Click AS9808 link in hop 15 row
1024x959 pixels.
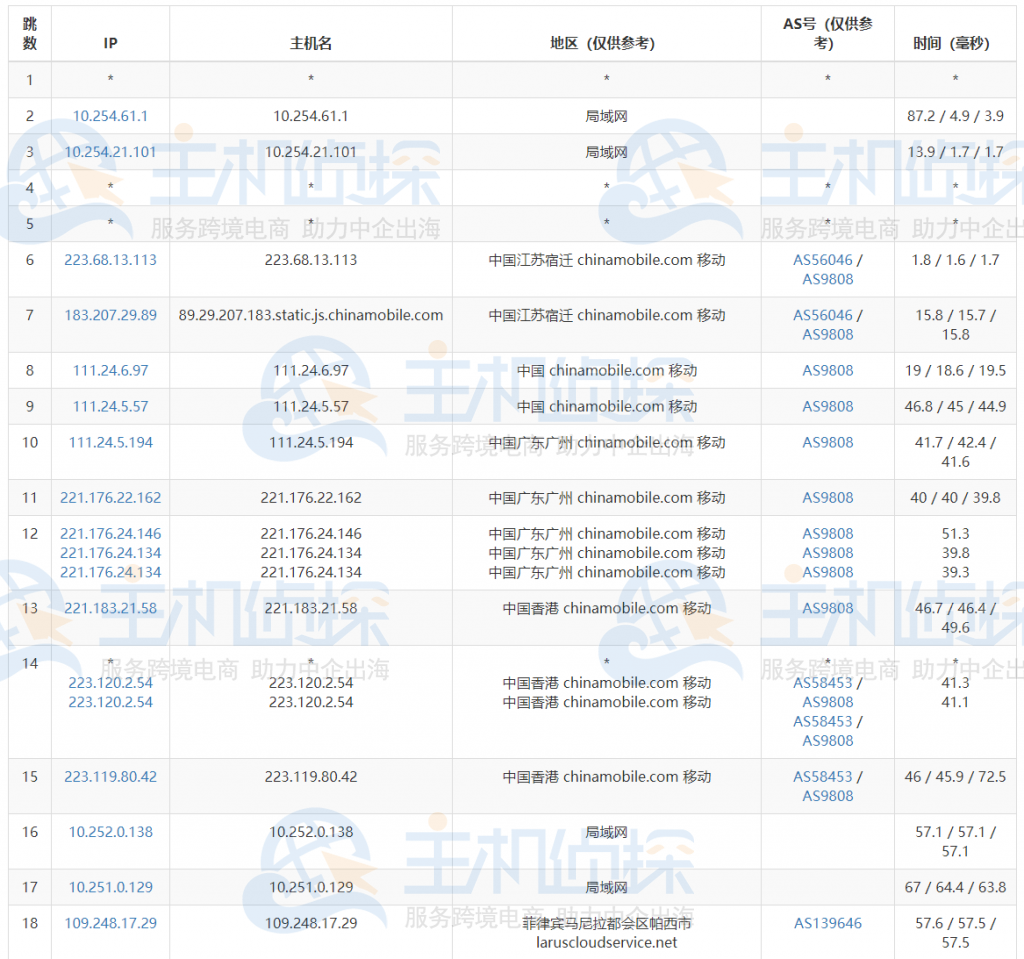(827, 796)
